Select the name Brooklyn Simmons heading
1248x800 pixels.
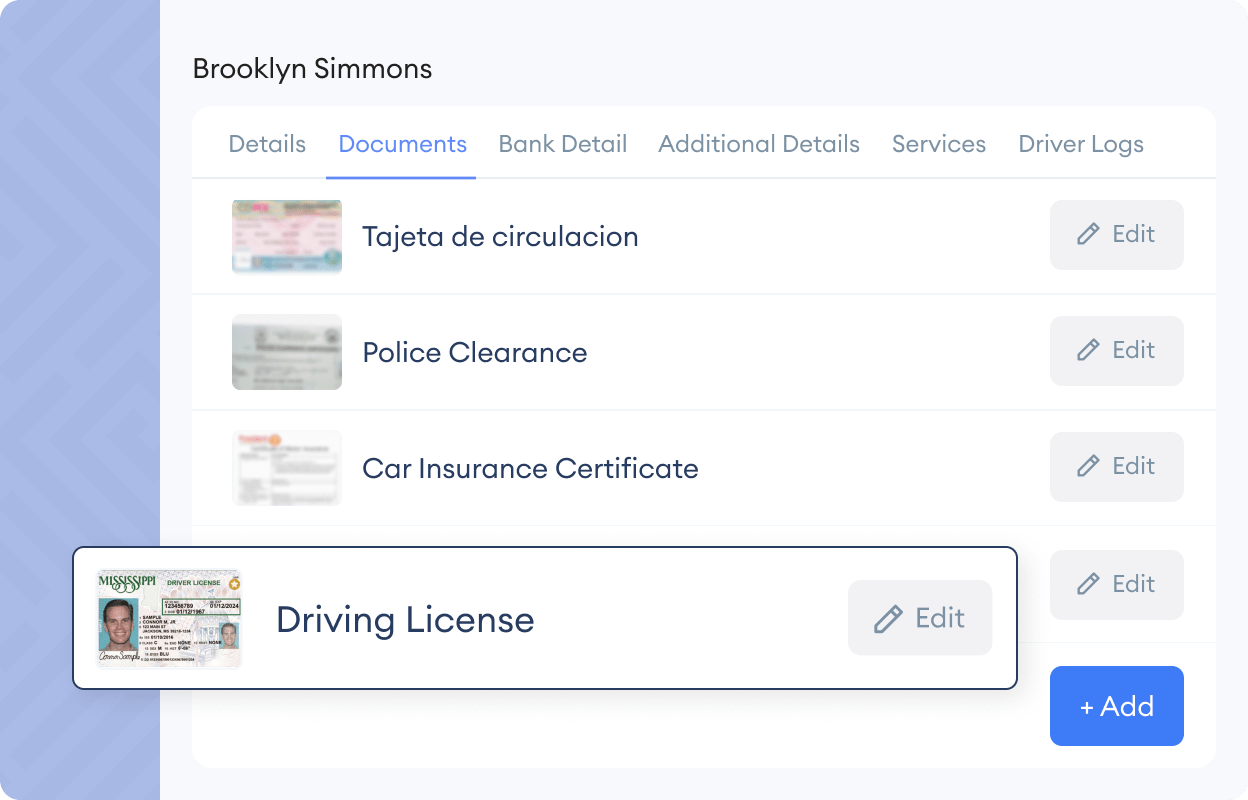(x=312, y=68)
